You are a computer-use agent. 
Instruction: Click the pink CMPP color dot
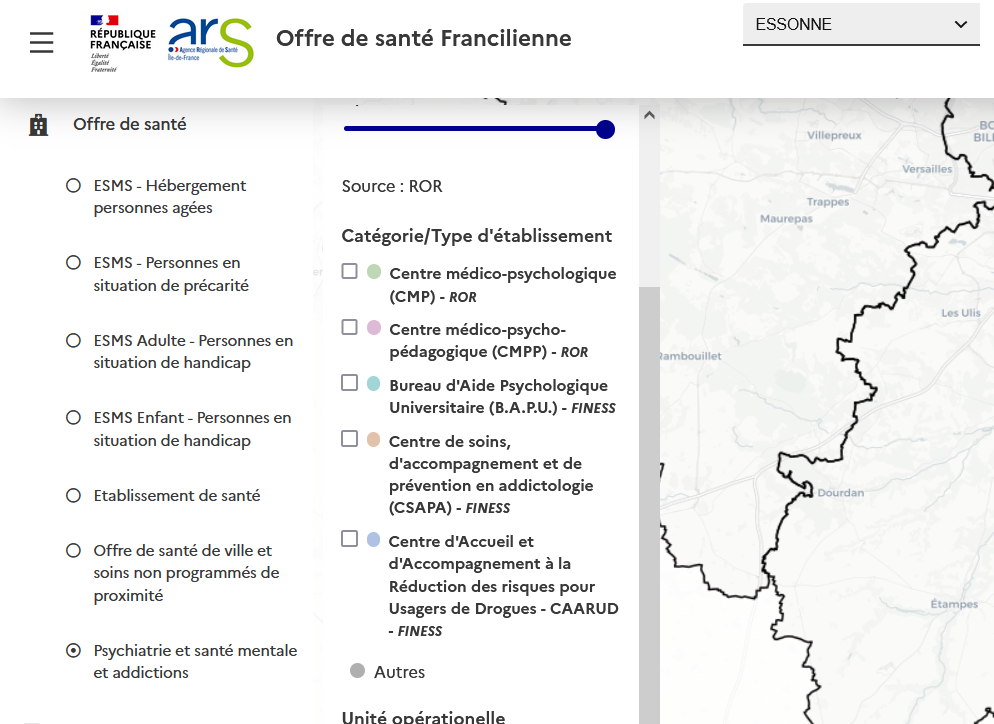coord(374,327)
